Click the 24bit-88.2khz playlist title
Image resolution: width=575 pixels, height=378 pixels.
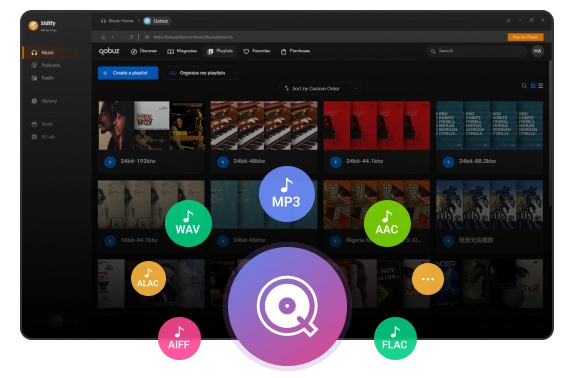click(477, 161)
